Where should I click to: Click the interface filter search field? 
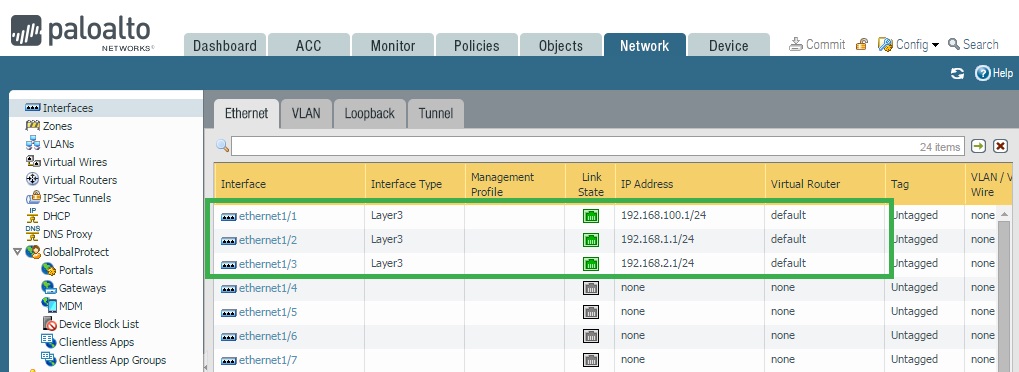coord(597,146)
